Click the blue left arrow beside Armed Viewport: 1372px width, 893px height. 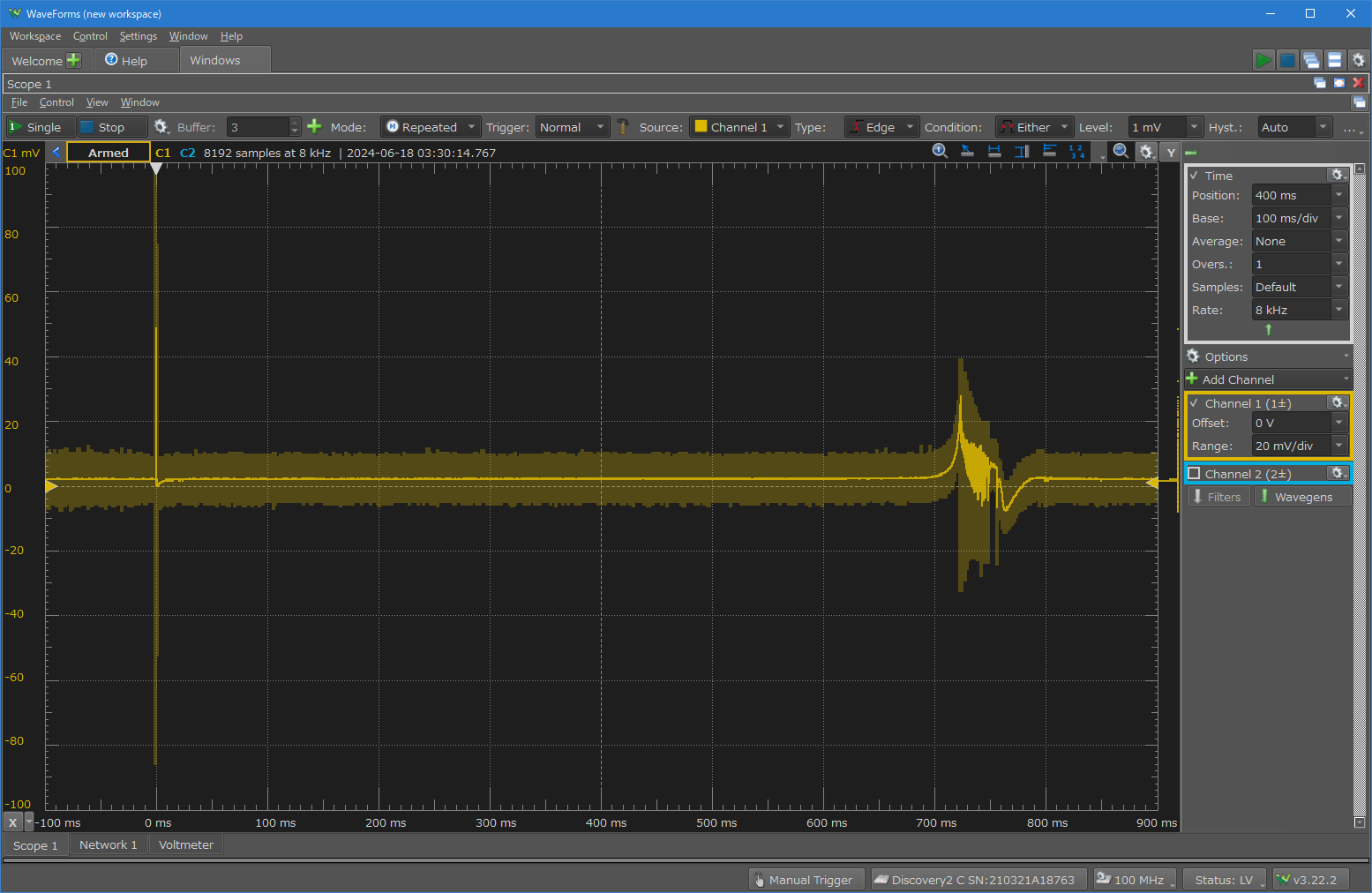56,152
